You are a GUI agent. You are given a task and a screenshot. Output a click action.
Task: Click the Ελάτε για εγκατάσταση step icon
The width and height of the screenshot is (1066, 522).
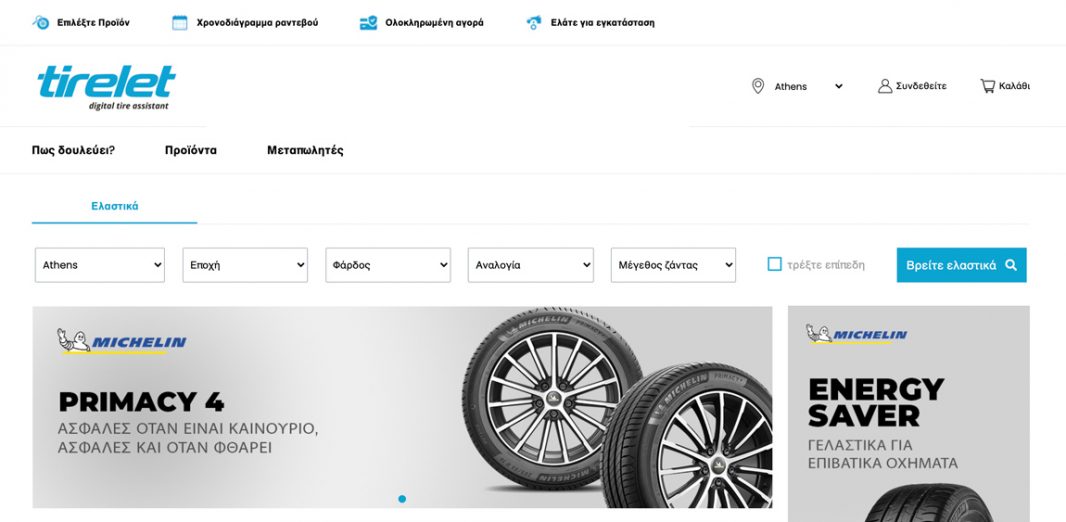point(534,22)
